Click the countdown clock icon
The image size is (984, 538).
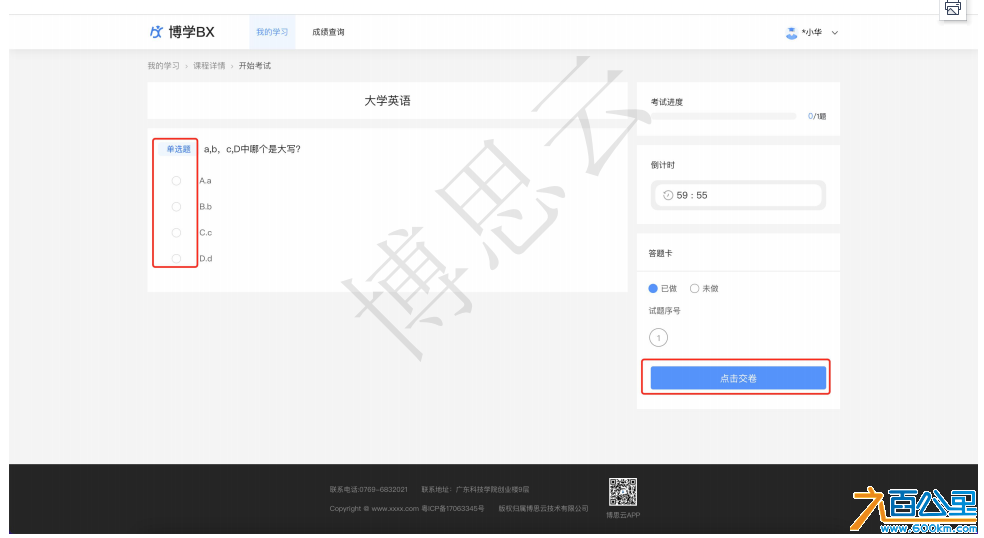pyautogui.click(x=668, y=195)
